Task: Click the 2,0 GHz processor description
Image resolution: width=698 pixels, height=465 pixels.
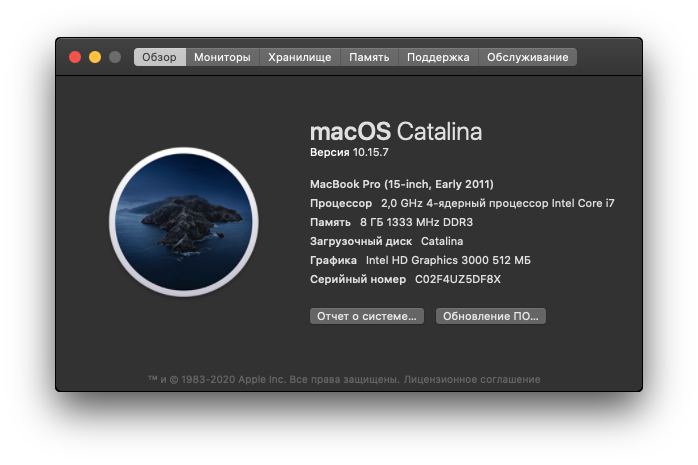Action: click(x=498, y=203)
